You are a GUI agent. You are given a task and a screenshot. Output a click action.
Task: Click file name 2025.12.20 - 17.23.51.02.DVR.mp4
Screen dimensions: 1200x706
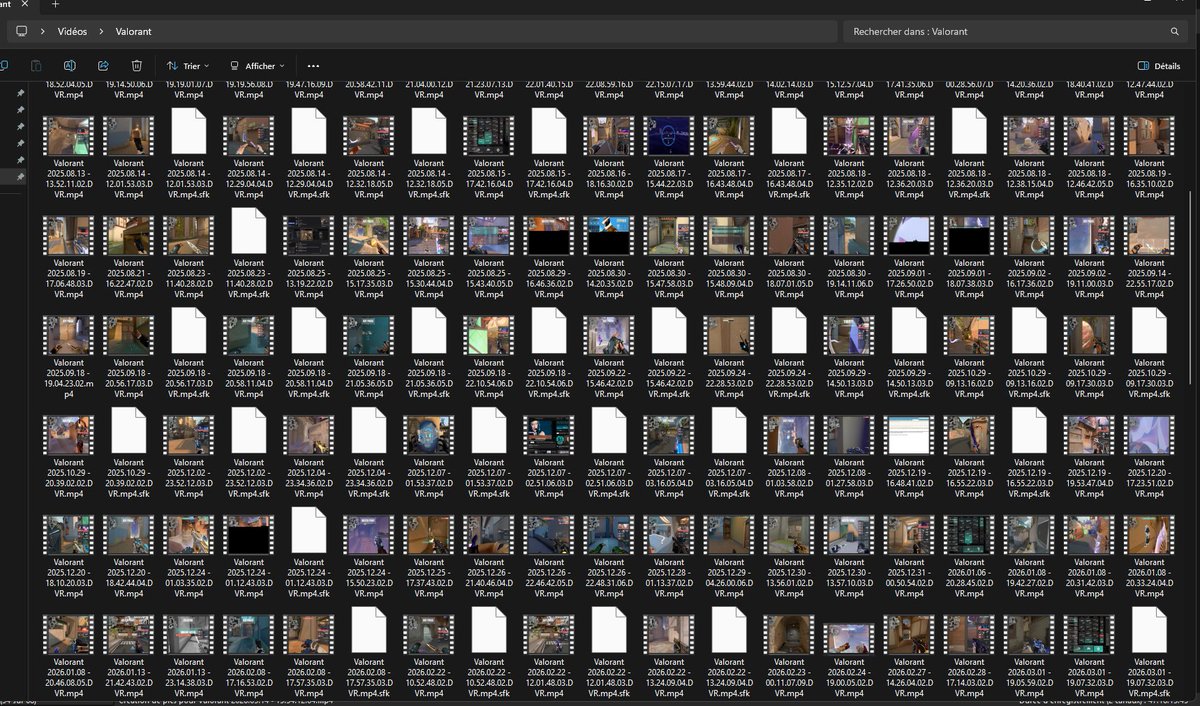(1149, 478)
